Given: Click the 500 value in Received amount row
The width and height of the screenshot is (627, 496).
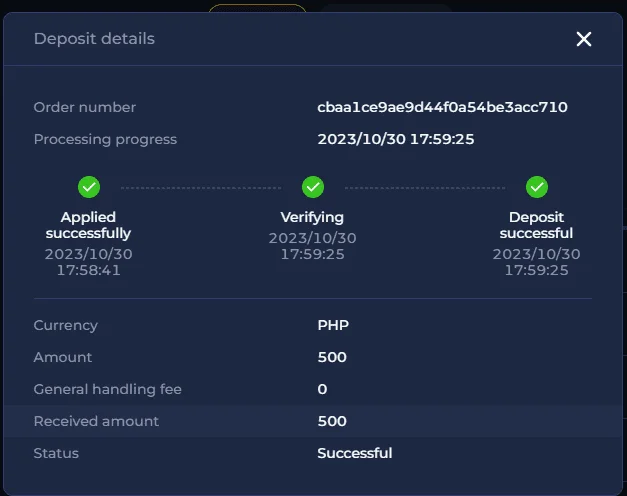Looking at the screenshot, I should point(332,421).
